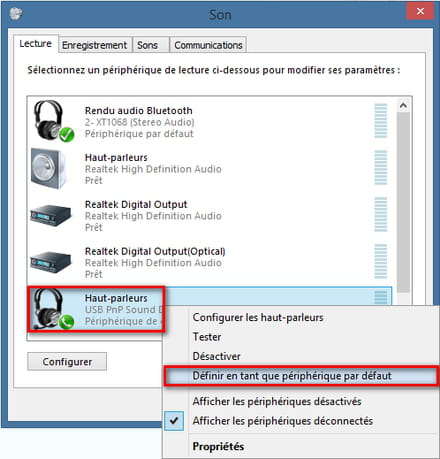Click the device list scroll up arrow
440x459 pixels.
403,106
